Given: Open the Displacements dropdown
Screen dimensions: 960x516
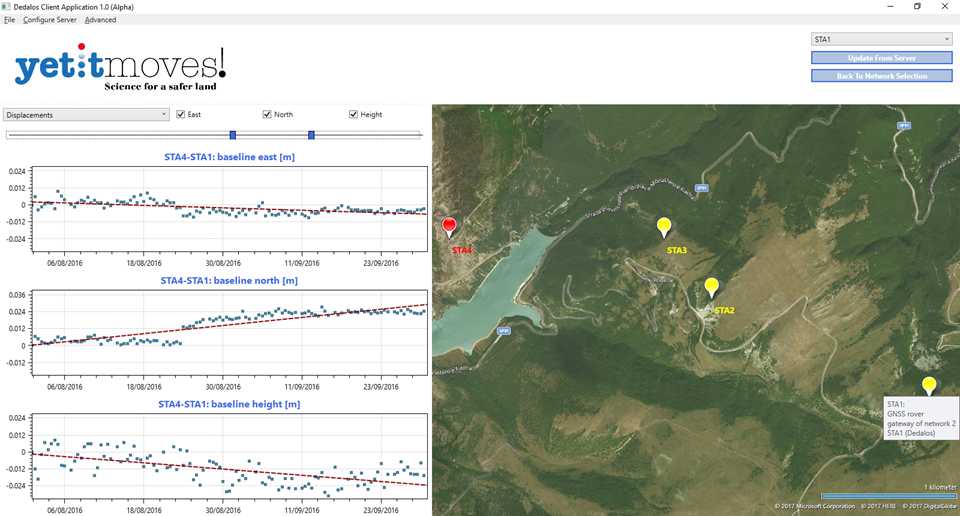Looking at the screenshot, I should pyautogui.click(x=86, y=114).
